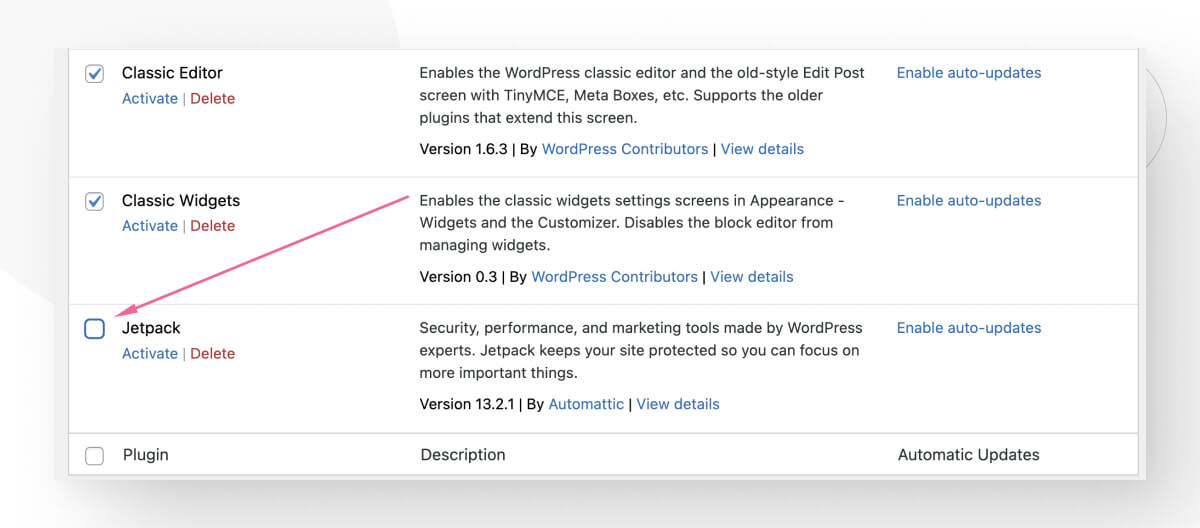Uncheck the Classic Widgets plugin checkbox
Screen dimensions: 1200x528
[94, 201]
